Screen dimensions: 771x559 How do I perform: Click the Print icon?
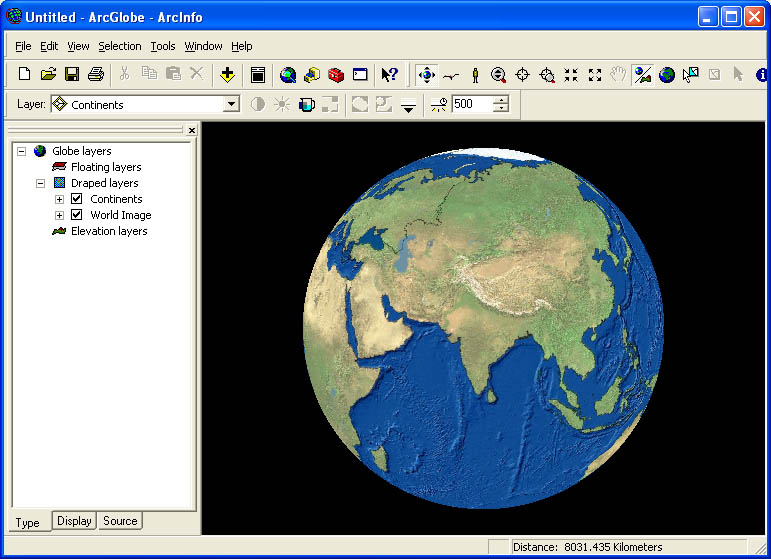(x=96, y=74)
